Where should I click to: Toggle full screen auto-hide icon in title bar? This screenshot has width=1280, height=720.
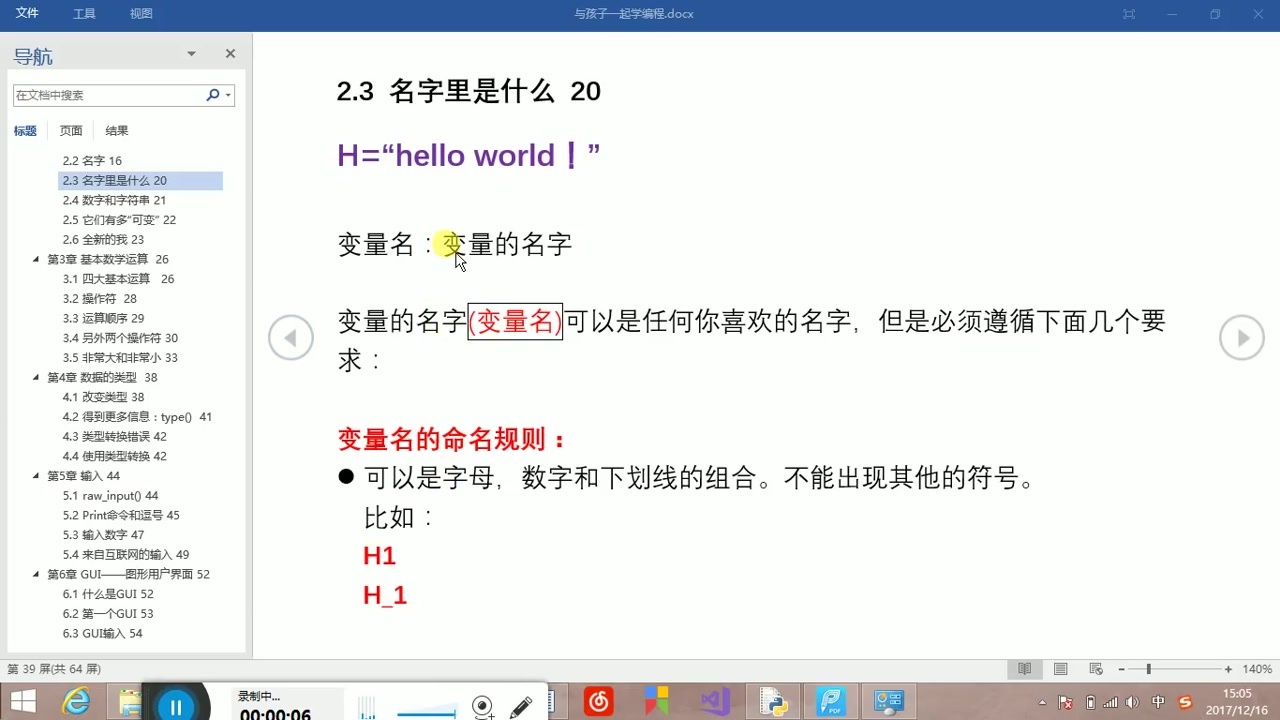[1129, 14]
